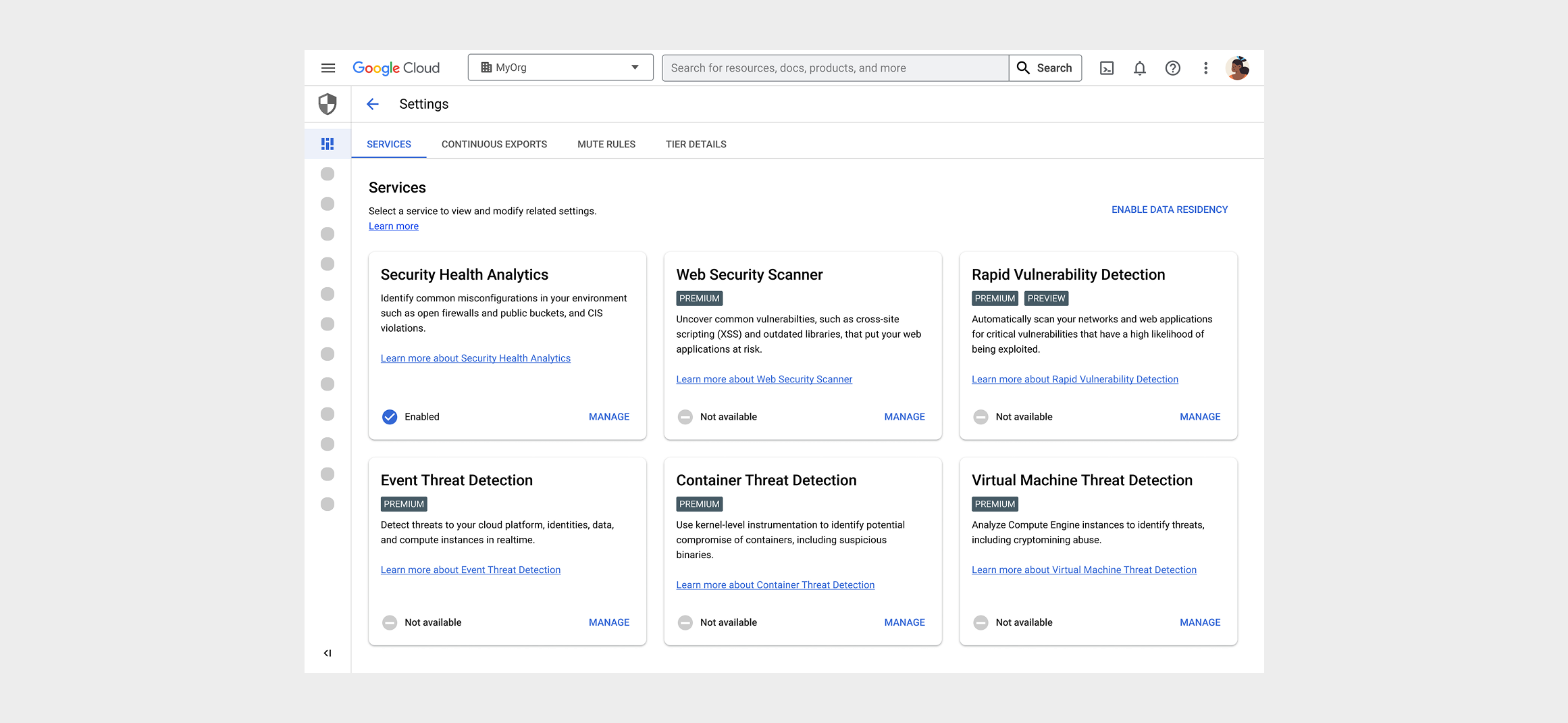
Task: Manage Web Security Scanner
Action: pos(905,417)
